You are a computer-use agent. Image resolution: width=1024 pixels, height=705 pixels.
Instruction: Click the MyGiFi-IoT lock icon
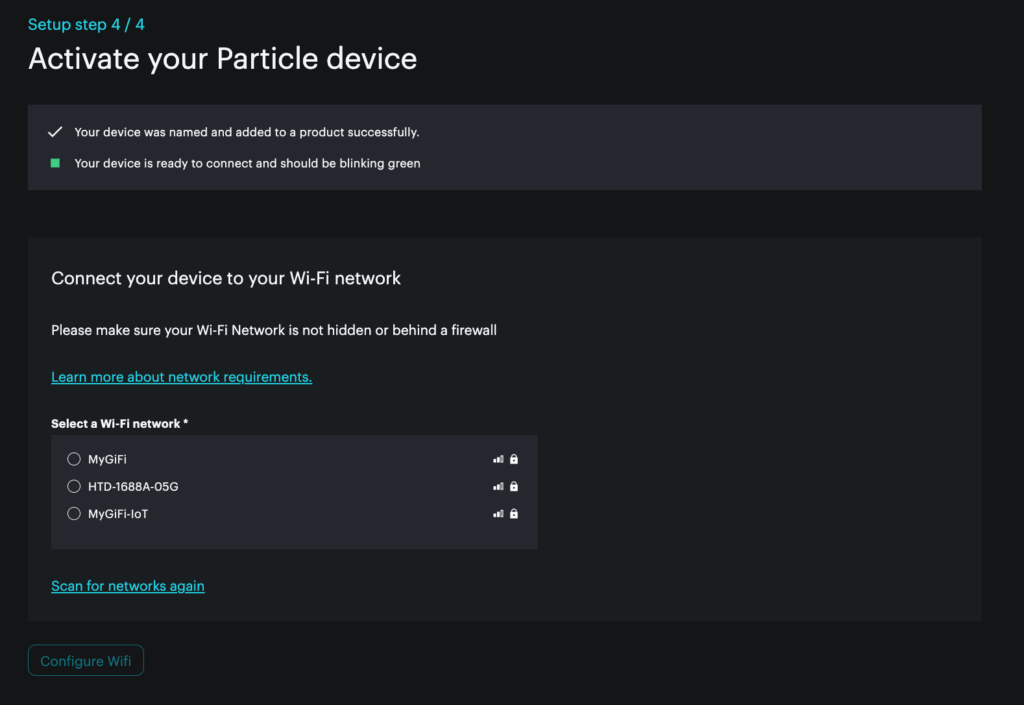coord(514,514)
